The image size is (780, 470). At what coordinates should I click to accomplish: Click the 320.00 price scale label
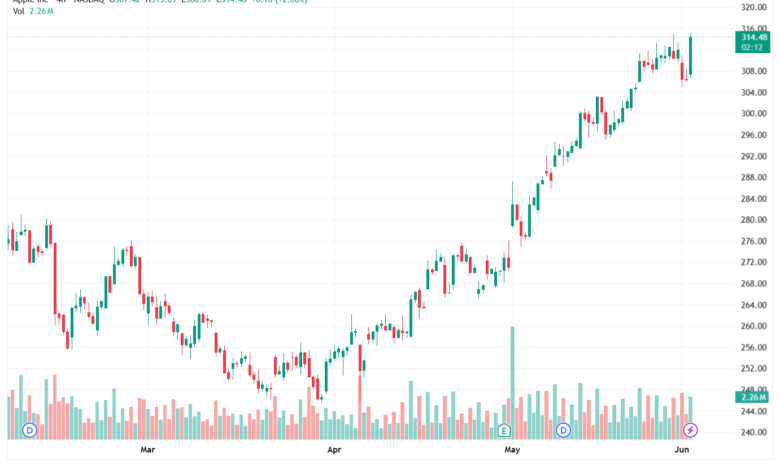(754, 7)
